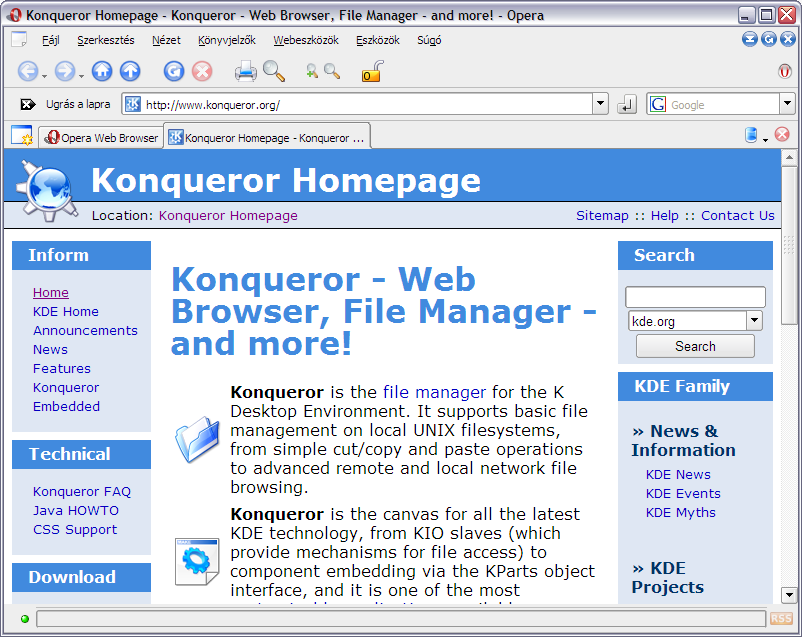Open the Könyvjelzők menu

227,40
